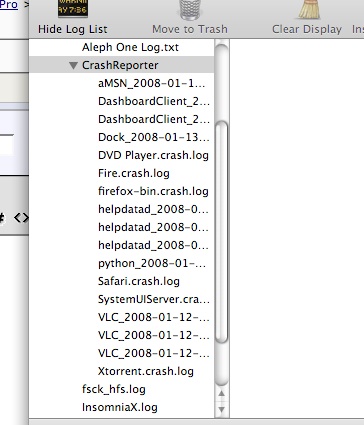
Task: Select fsck_hfs.log
Action: point(114,389)
